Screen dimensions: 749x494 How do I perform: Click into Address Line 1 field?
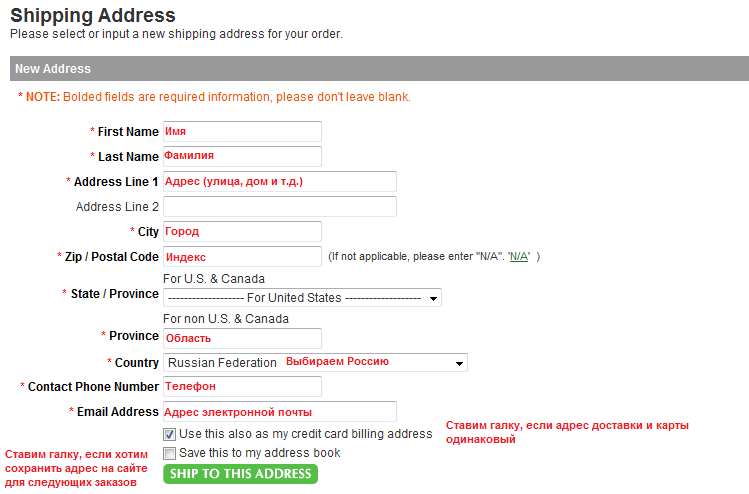(x=279, y=182)
